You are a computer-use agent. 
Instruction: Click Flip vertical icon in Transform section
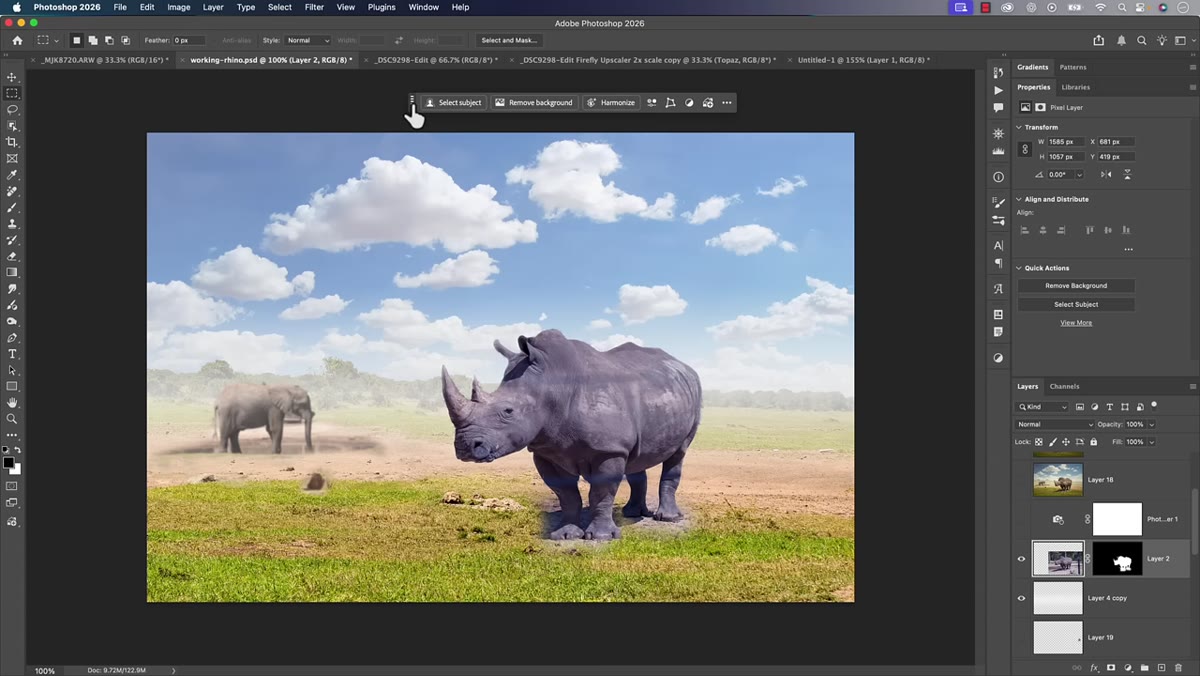pyautogui.click(x=1127, y=174)
